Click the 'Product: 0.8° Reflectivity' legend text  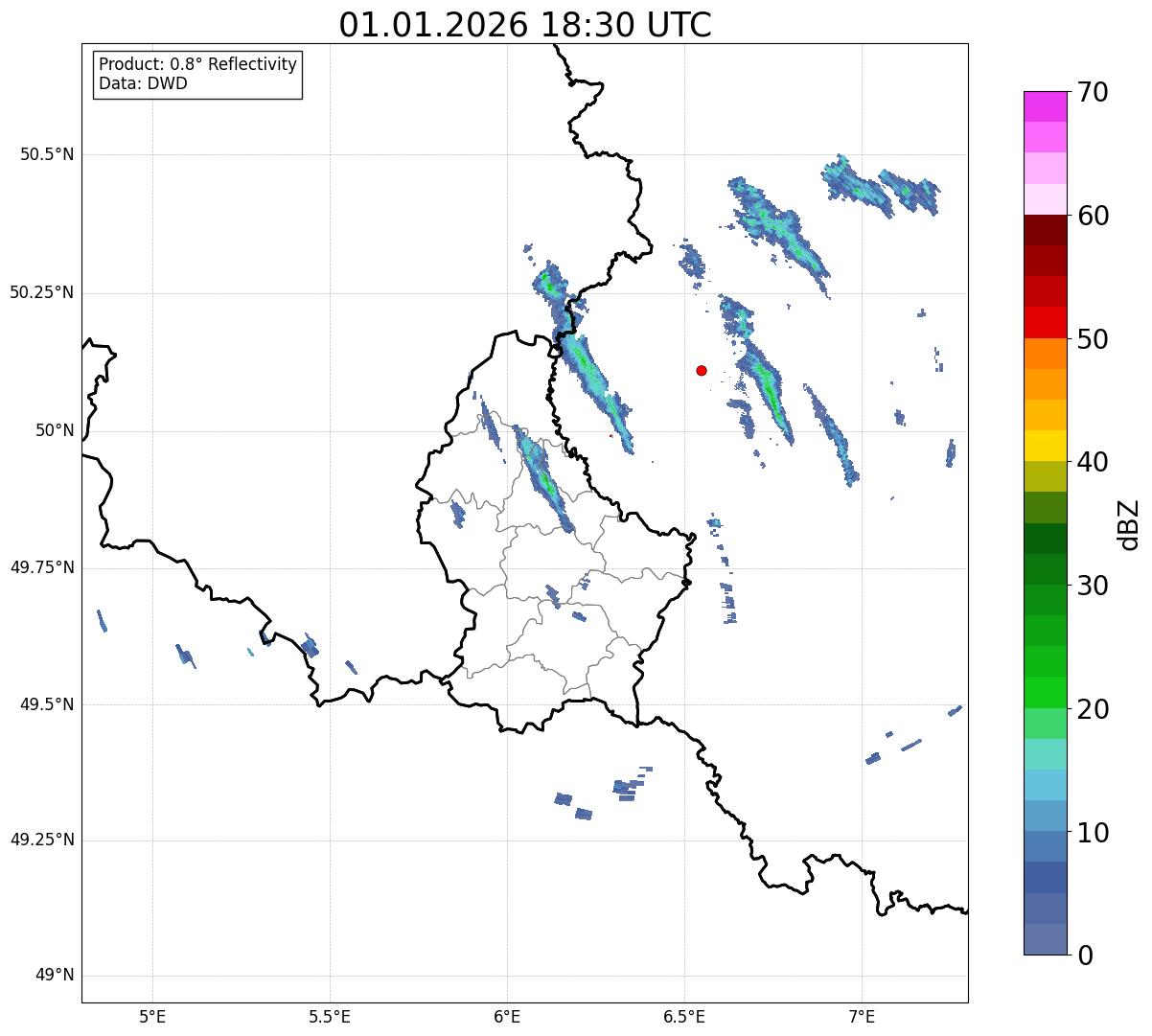click(x=198, y=64)
